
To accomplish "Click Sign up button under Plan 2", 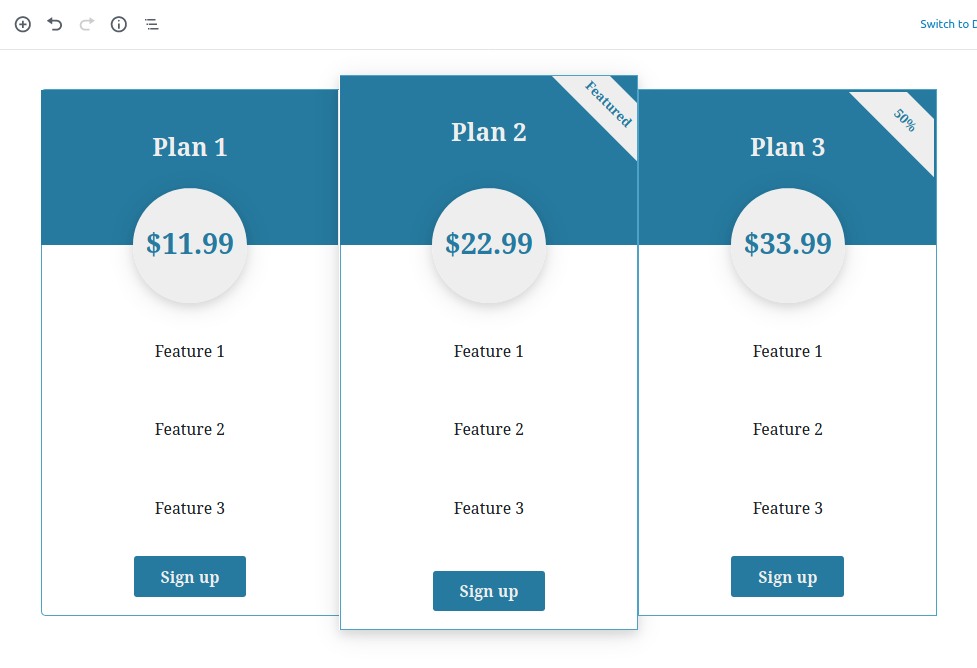I will coord(489,591).
